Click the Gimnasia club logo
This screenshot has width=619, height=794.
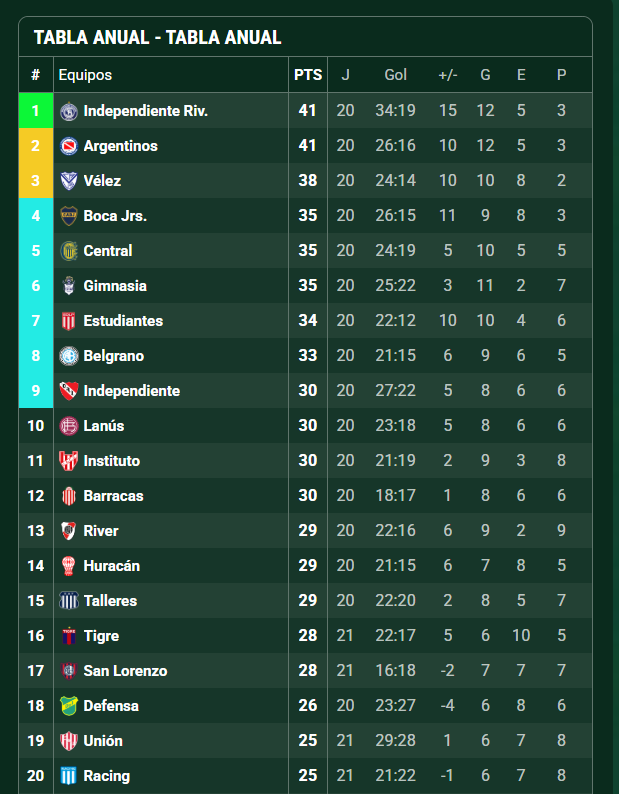click(68, 286)
